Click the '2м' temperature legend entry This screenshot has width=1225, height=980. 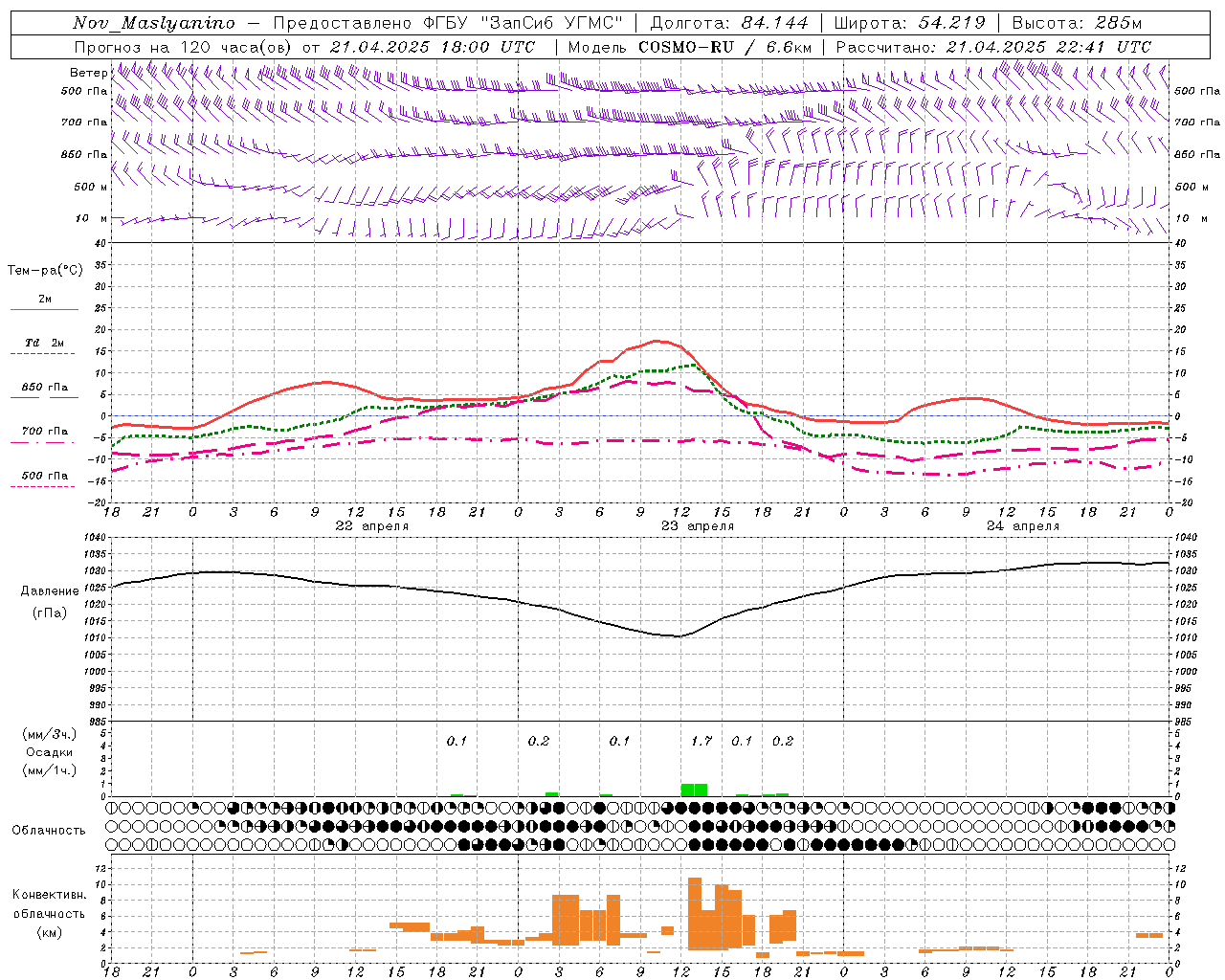click(x=45, y=299)
